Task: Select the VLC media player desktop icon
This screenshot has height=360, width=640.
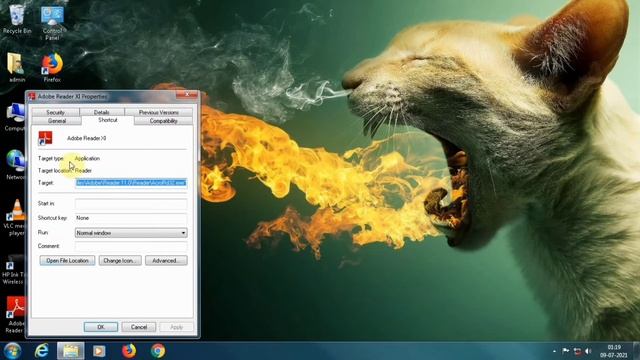Action: pos(15,218)
